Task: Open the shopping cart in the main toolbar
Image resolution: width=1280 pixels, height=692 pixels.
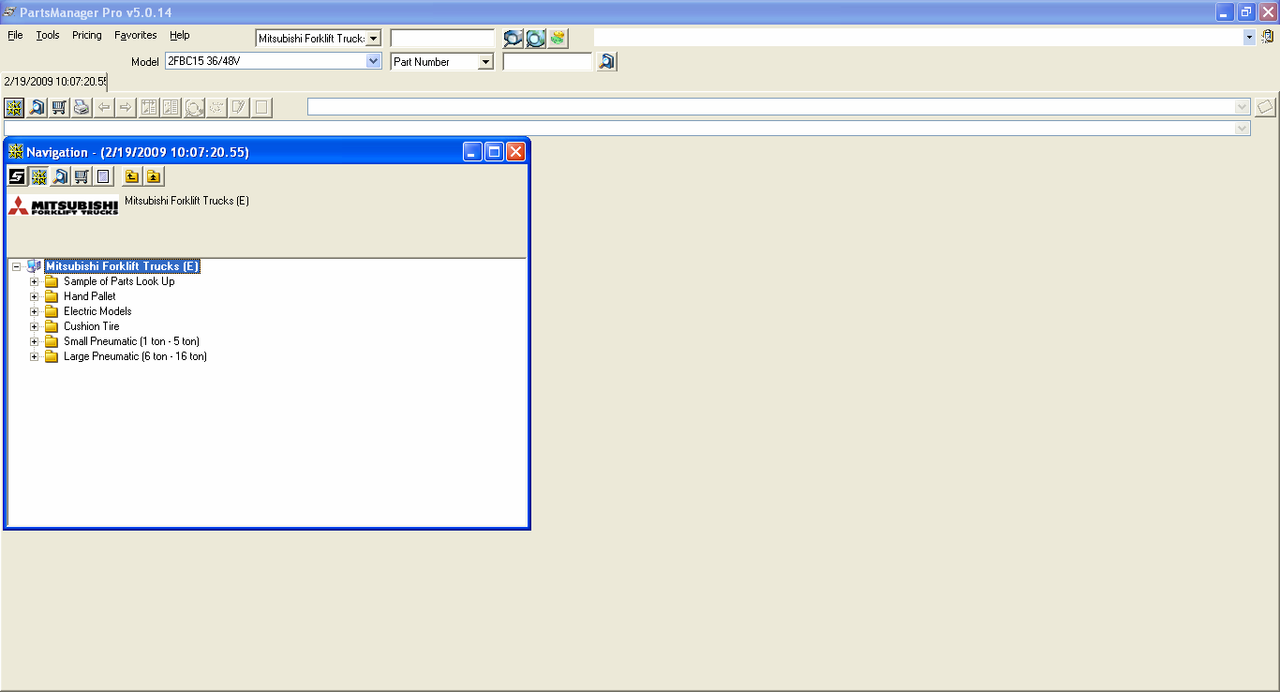Action: coord(59,107)
